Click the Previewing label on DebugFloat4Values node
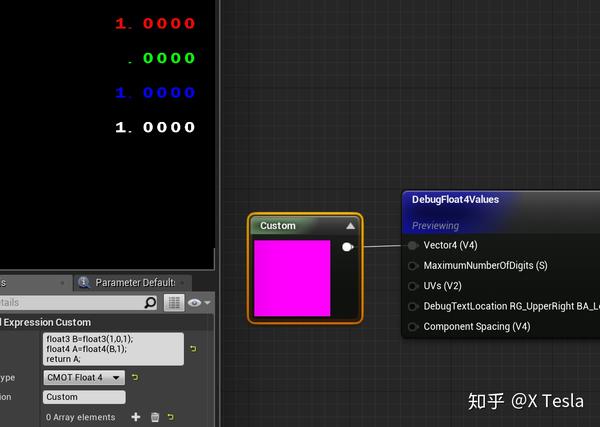Image resolution: width=600 pixels, height=427 pixels. tap(435, 226)
